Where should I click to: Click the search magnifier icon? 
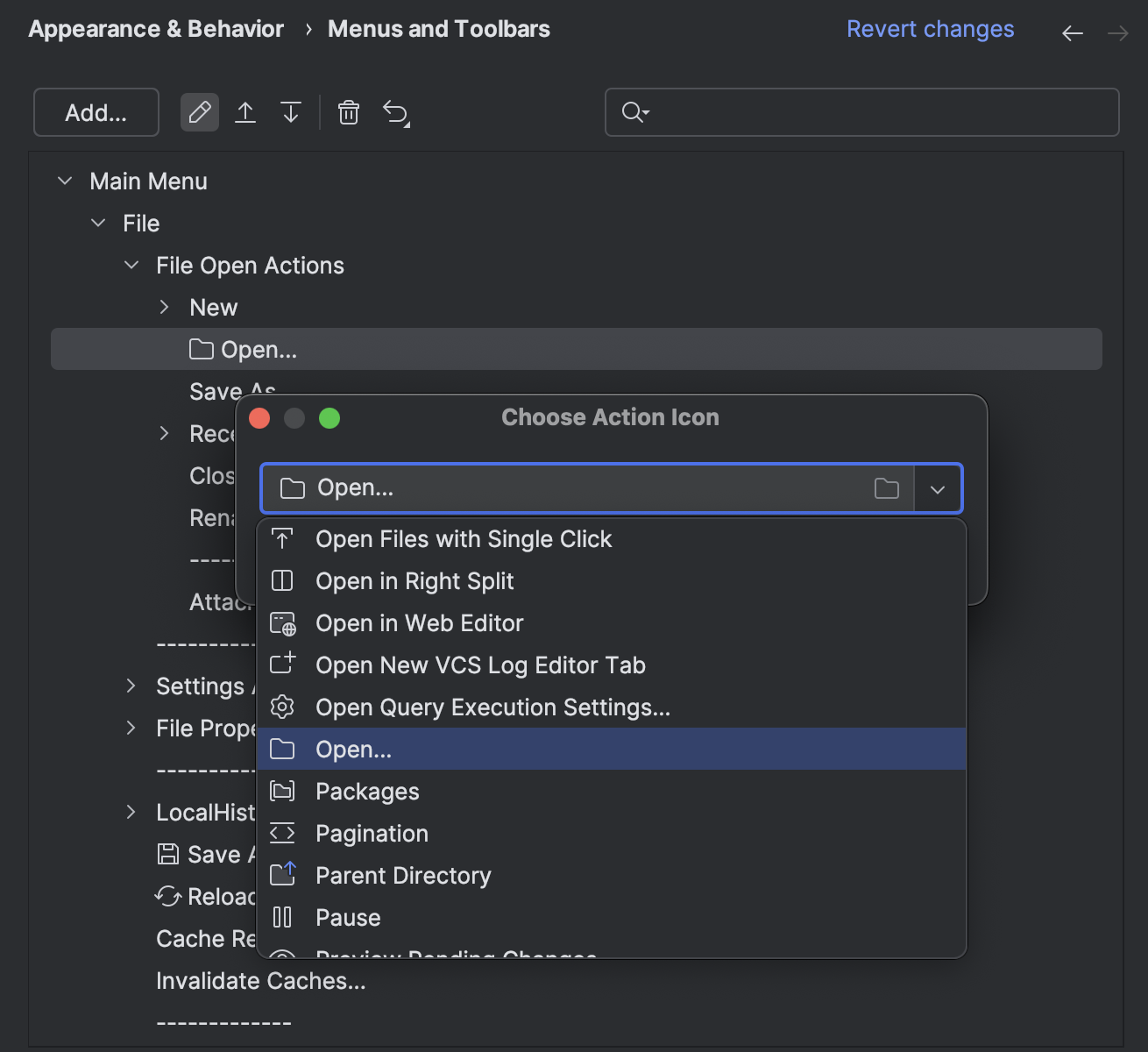click(634, 112)
